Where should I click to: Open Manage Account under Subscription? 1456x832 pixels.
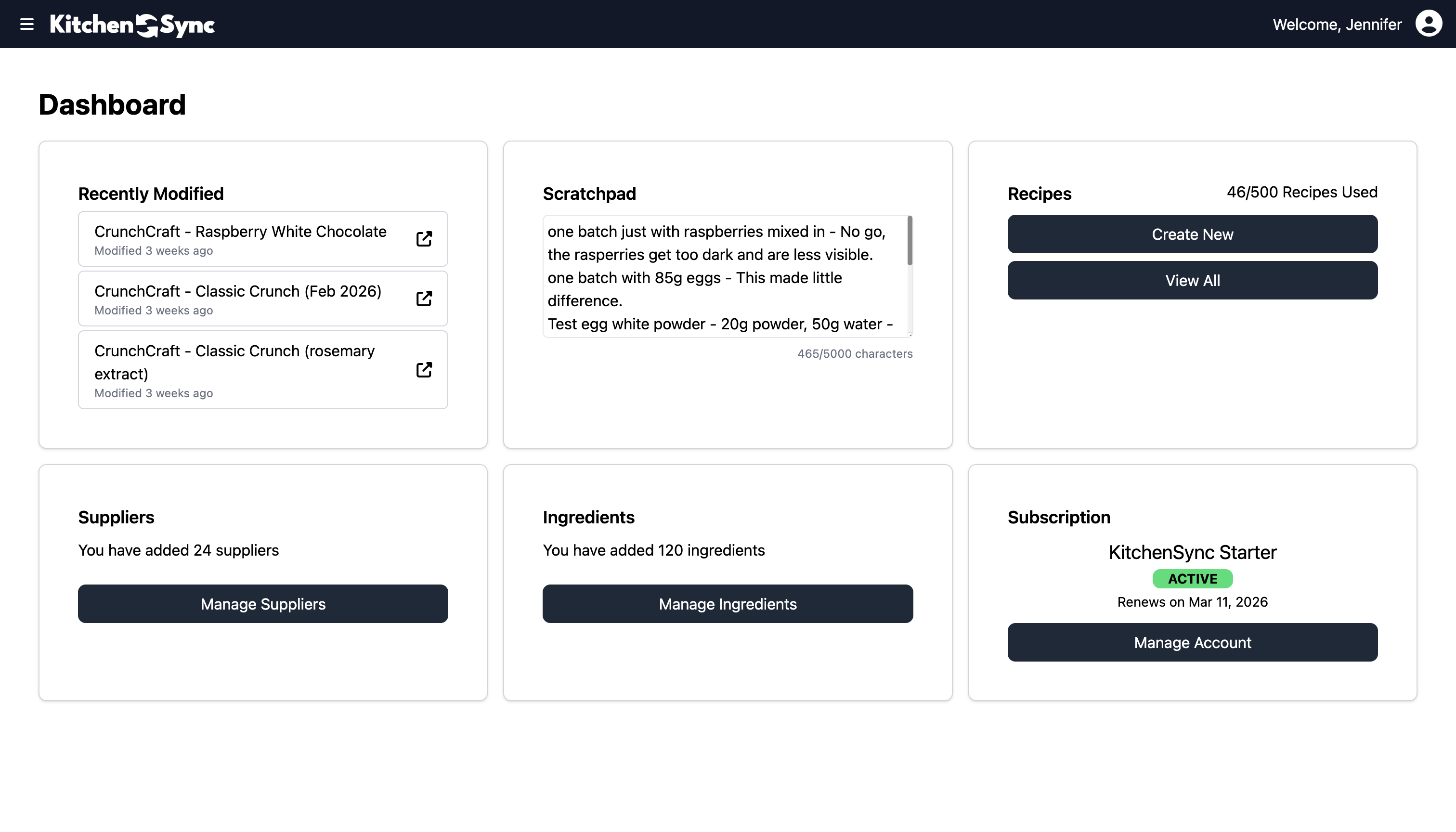pyautogui.click(x=1192, y=642)
